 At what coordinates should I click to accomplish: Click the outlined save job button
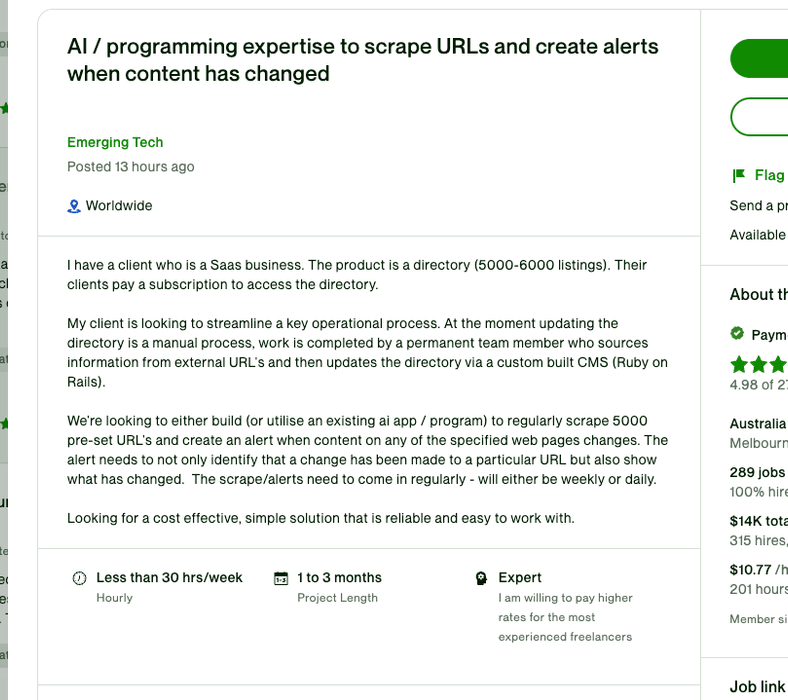pyautogui.click(x=759, y=117)
